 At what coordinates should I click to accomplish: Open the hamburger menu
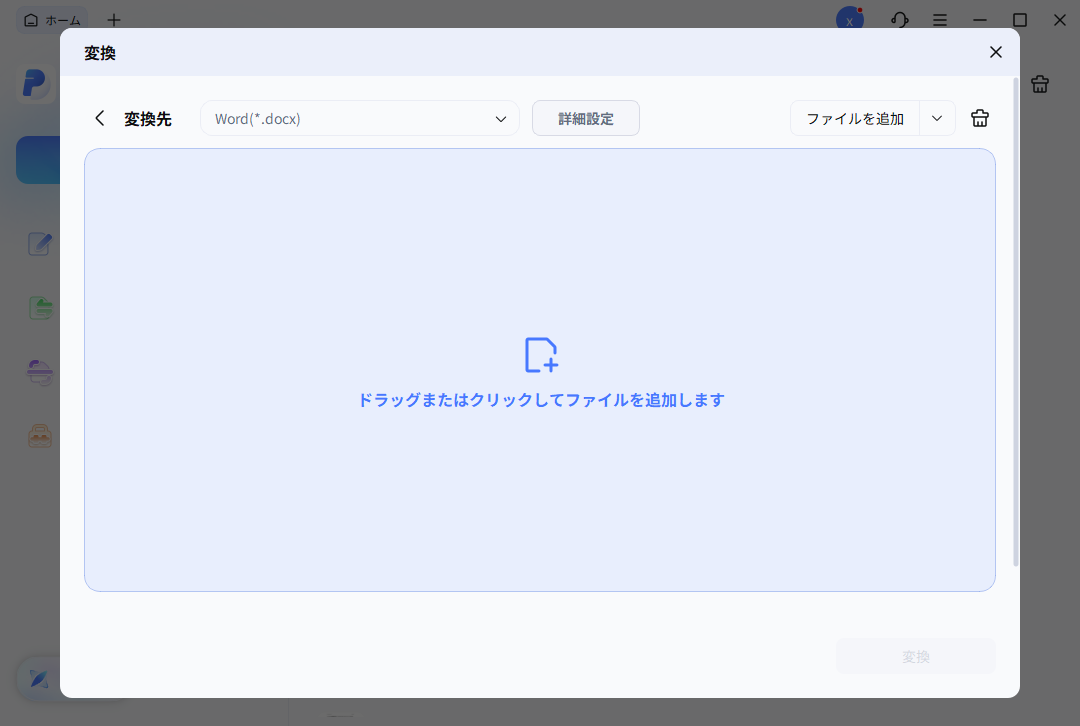point(939,20)
